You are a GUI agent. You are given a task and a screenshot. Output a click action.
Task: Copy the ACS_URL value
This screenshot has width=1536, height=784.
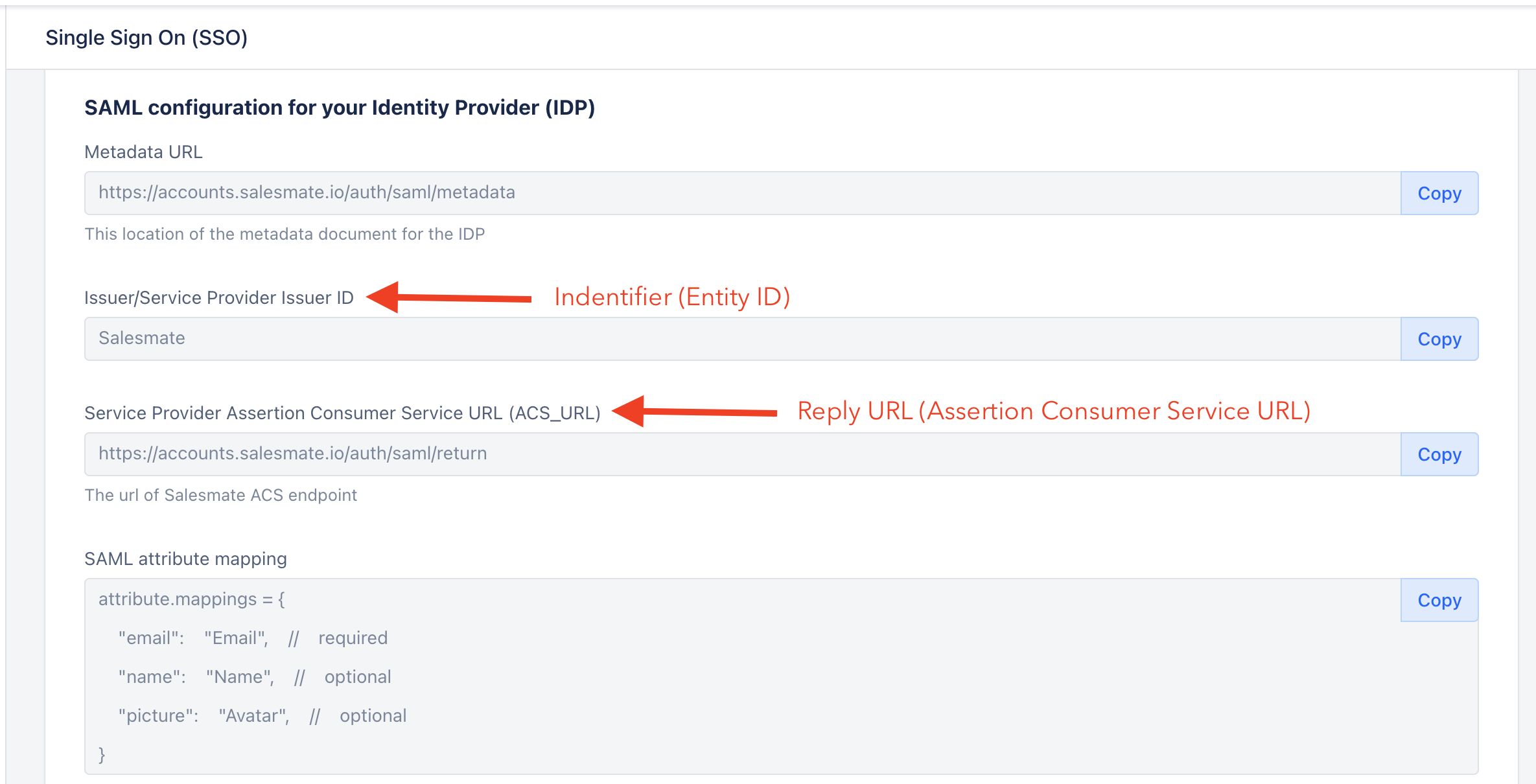1439,454
